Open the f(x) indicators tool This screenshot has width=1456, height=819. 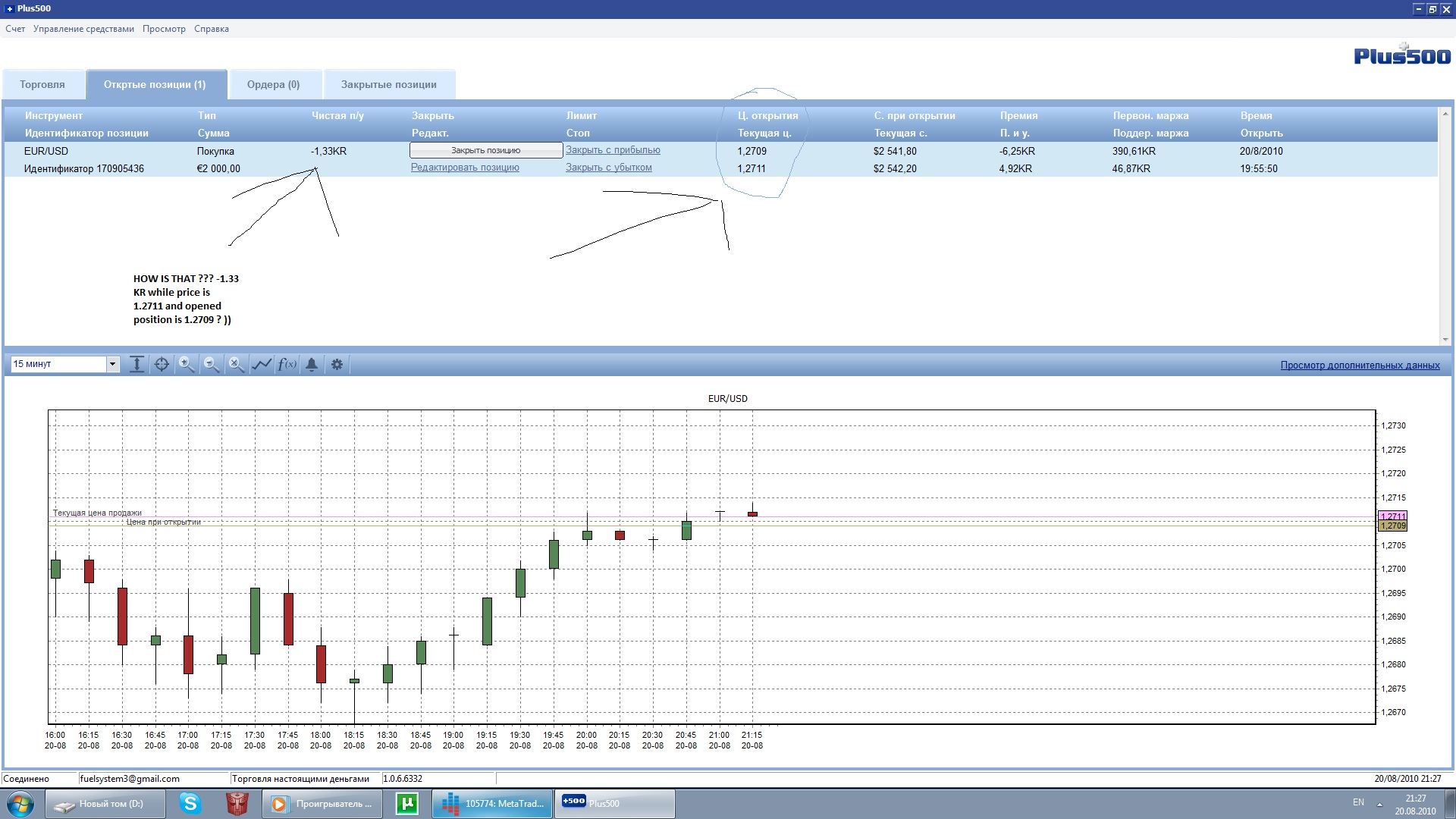[287, 365]
